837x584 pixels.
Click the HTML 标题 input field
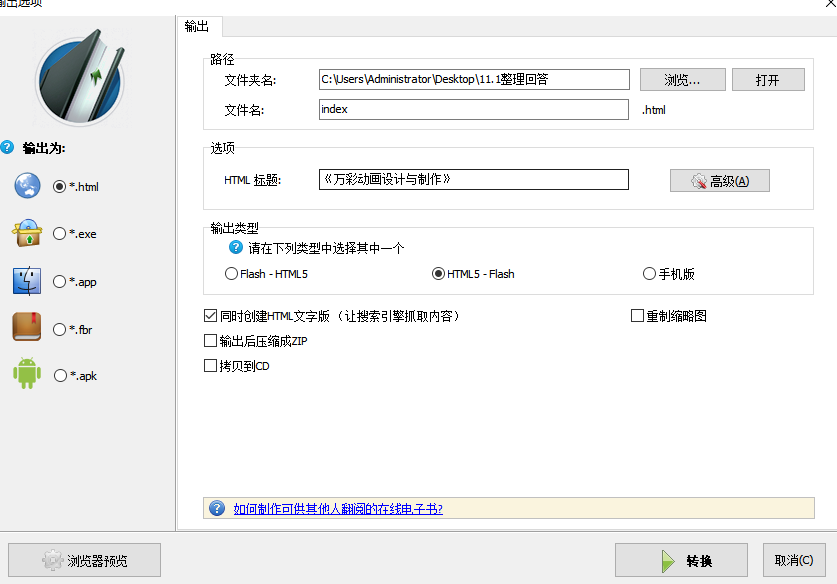[473, 179]
